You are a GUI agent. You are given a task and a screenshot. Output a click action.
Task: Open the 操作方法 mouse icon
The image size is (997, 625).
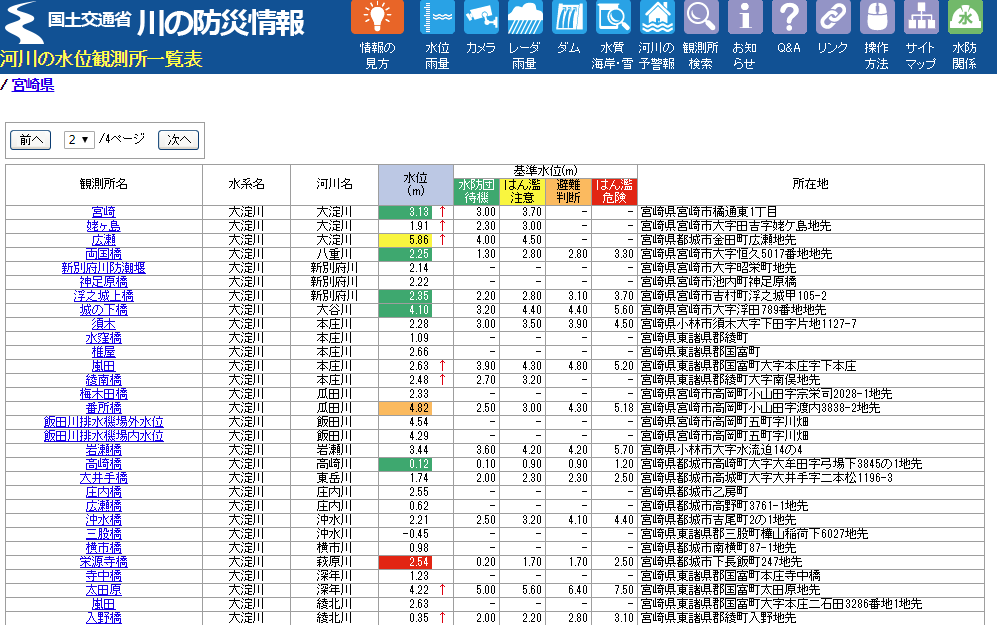pos(877,18)
